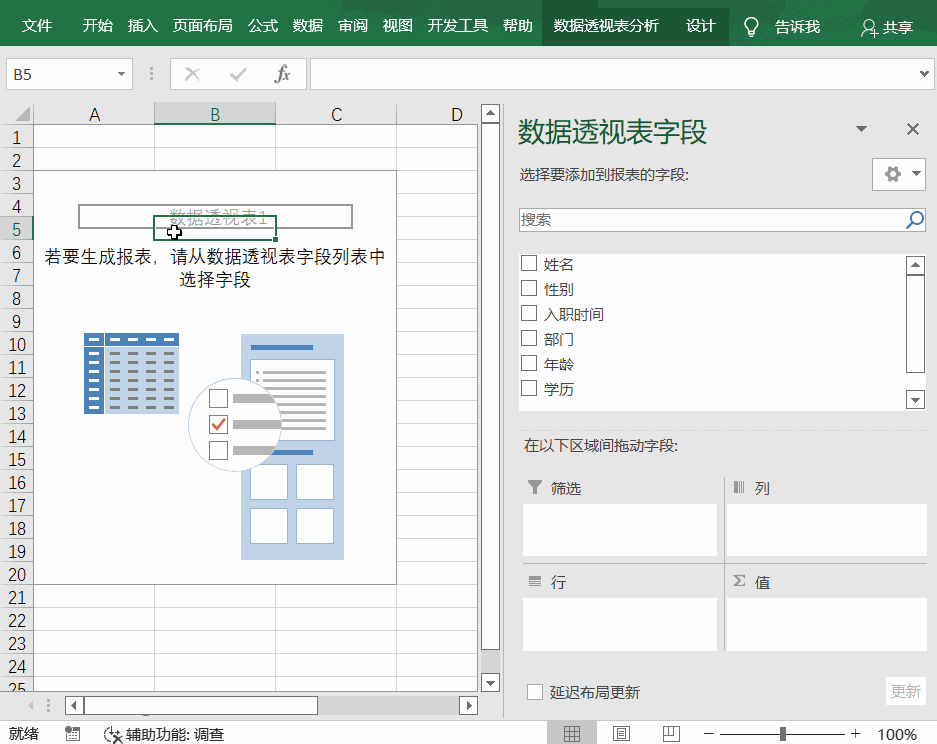
Task: Click the field list scroll down arrow
Action: (x=915, y=400)
